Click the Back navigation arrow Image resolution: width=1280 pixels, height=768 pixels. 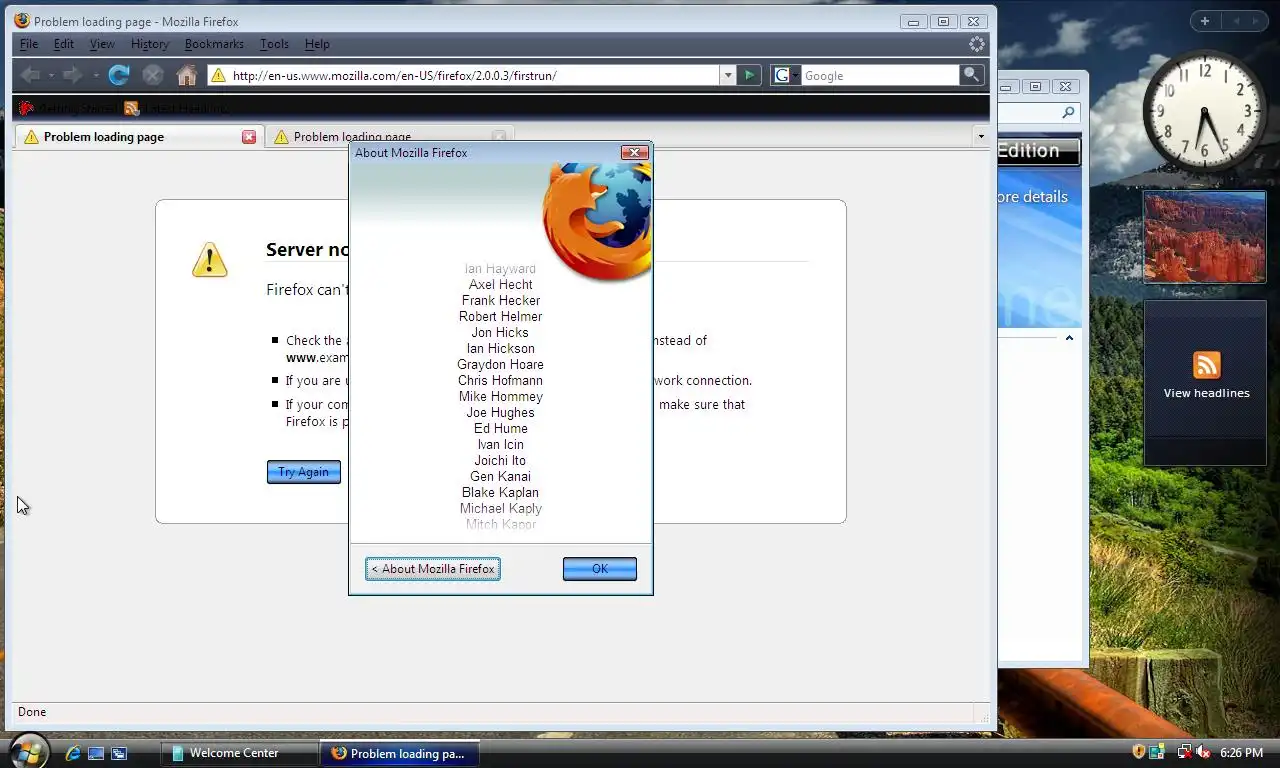[x=30, y=75]
